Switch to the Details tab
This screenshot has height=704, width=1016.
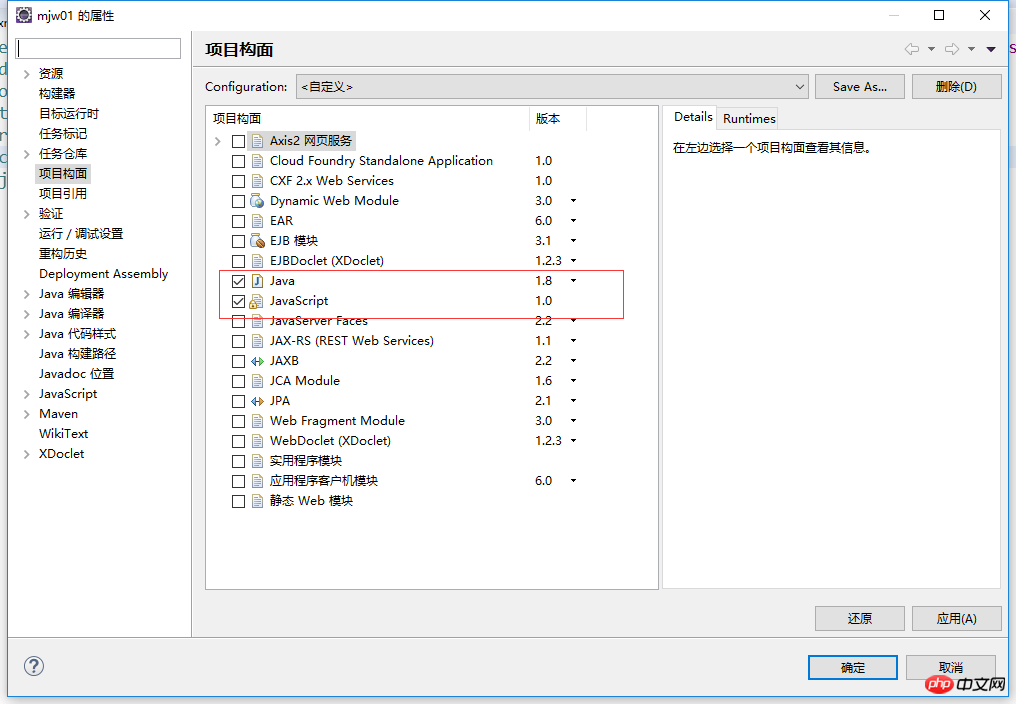tap(693, 117)
